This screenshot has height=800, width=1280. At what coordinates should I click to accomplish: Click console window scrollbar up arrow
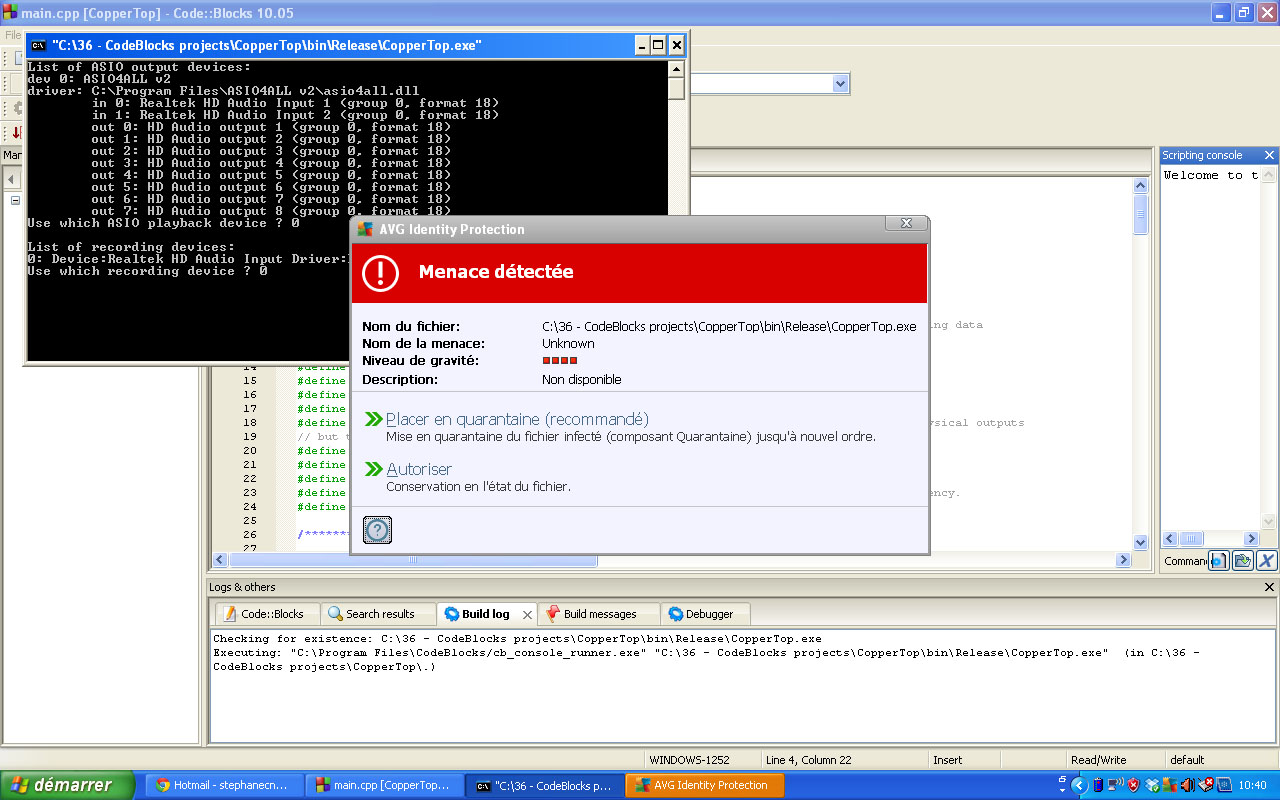click(677, 69)
